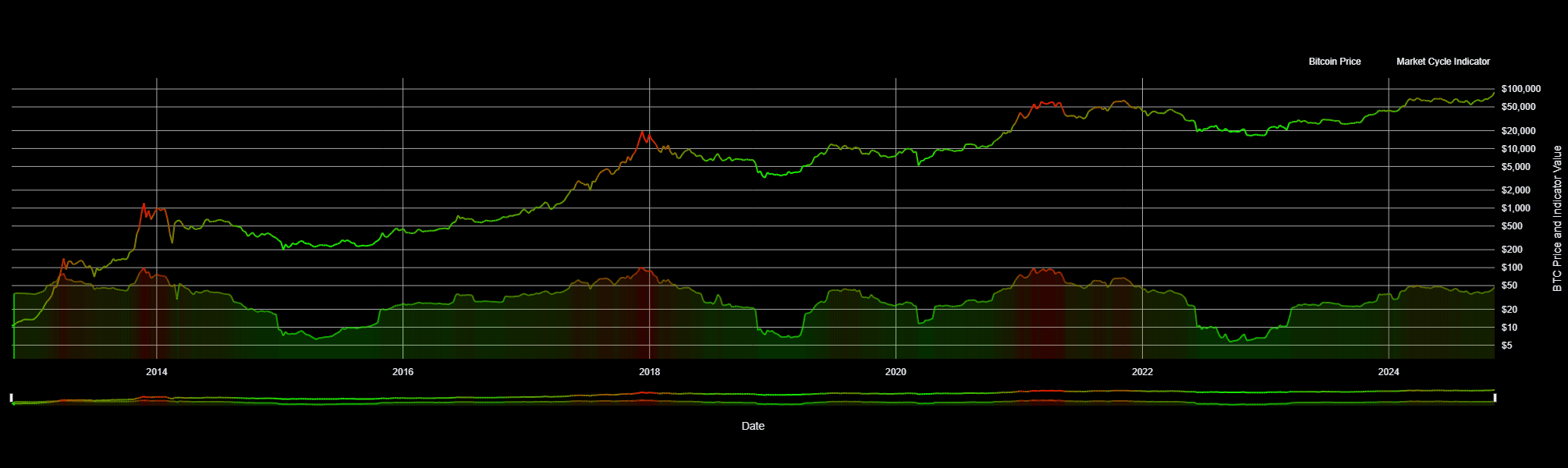Click the right handle of the range slider
Screen dimensions: 1568x468
[x=1495, y=398]
